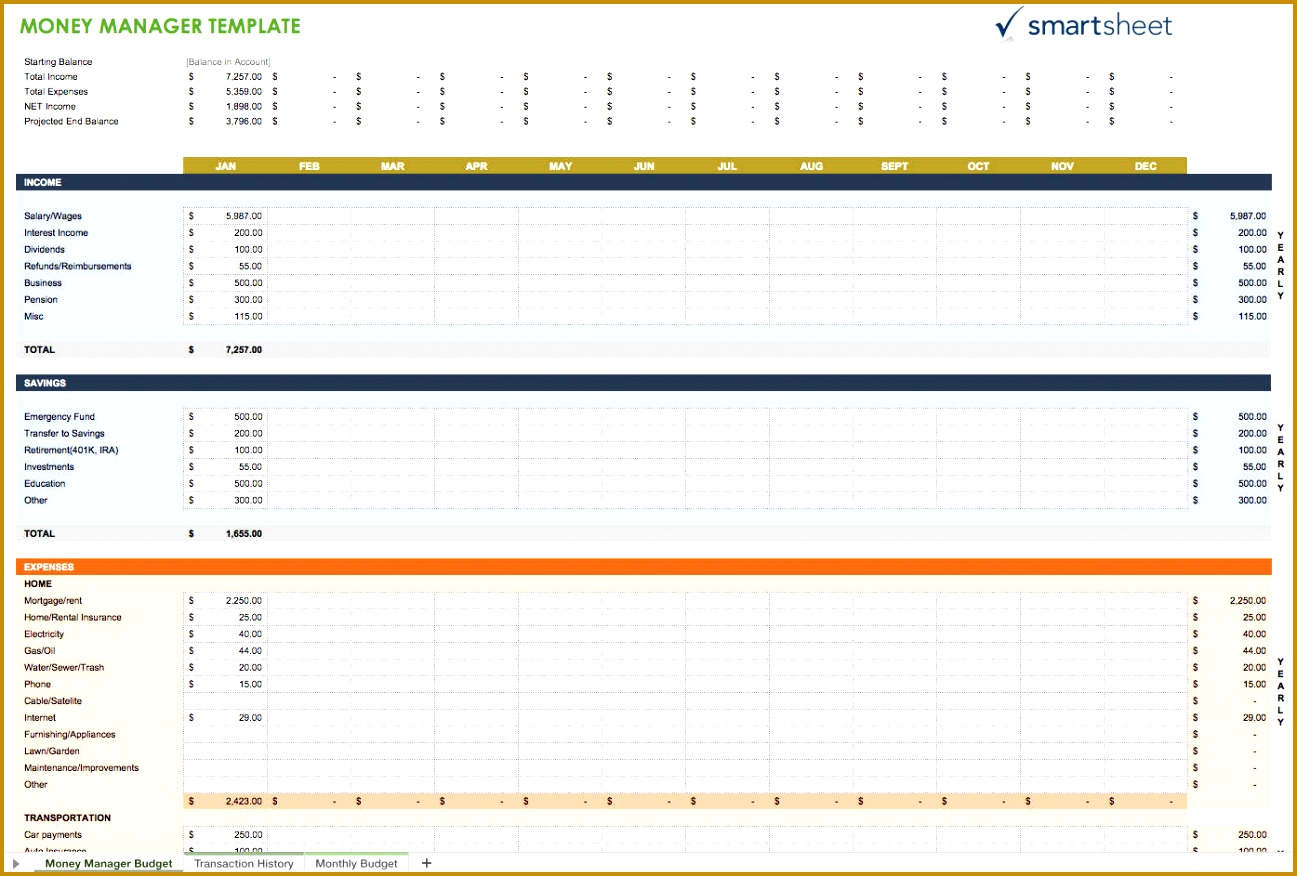Select the JUN column header

(x=644, y=166)
